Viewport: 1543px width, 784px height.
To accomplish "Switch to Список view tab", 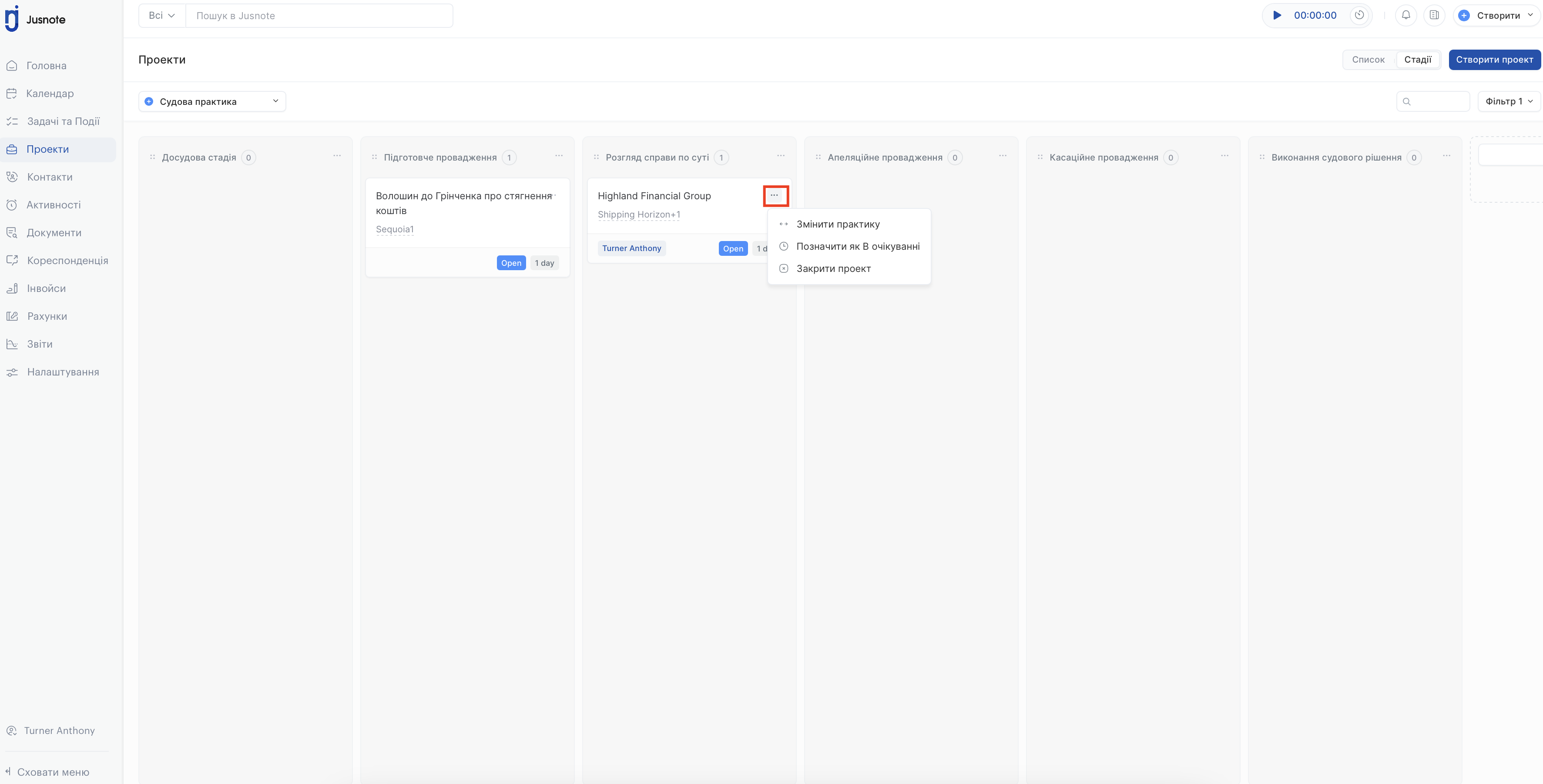I will coord(1368,60).
